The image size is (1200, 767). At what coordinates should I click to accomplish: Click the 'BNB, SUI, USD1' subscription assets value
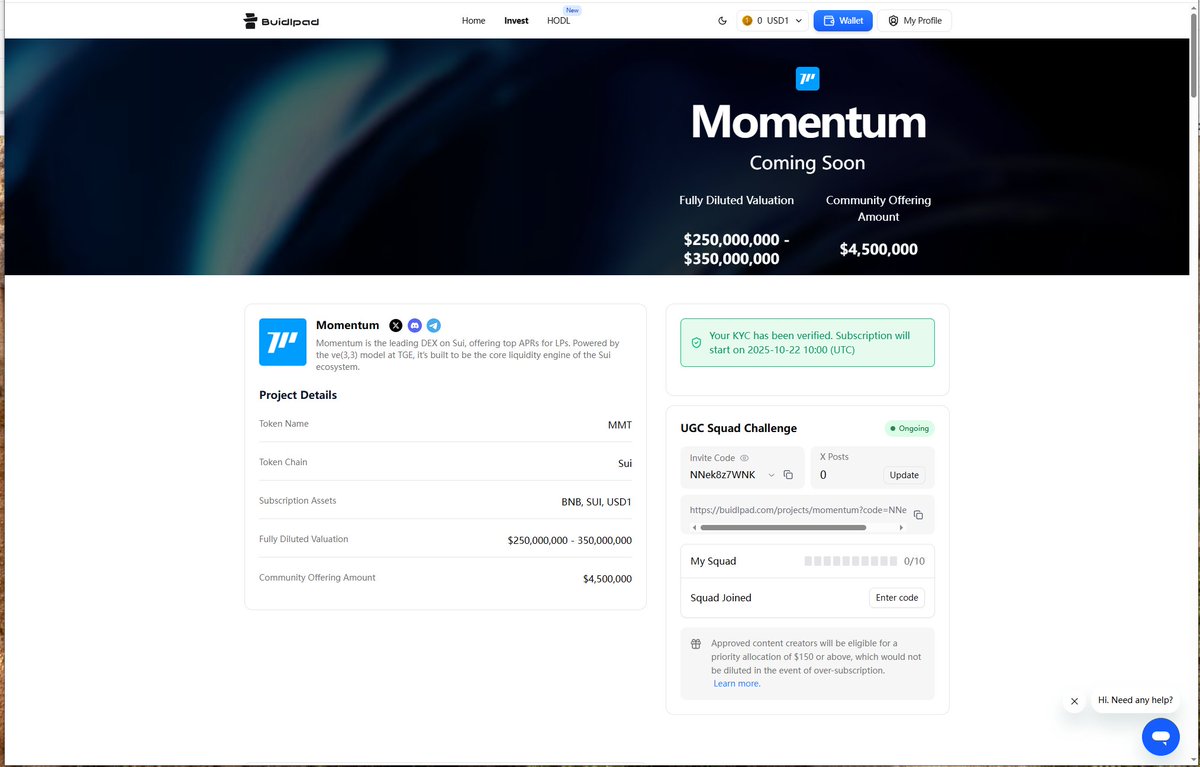pyautogui.click(x=596, y=502)
